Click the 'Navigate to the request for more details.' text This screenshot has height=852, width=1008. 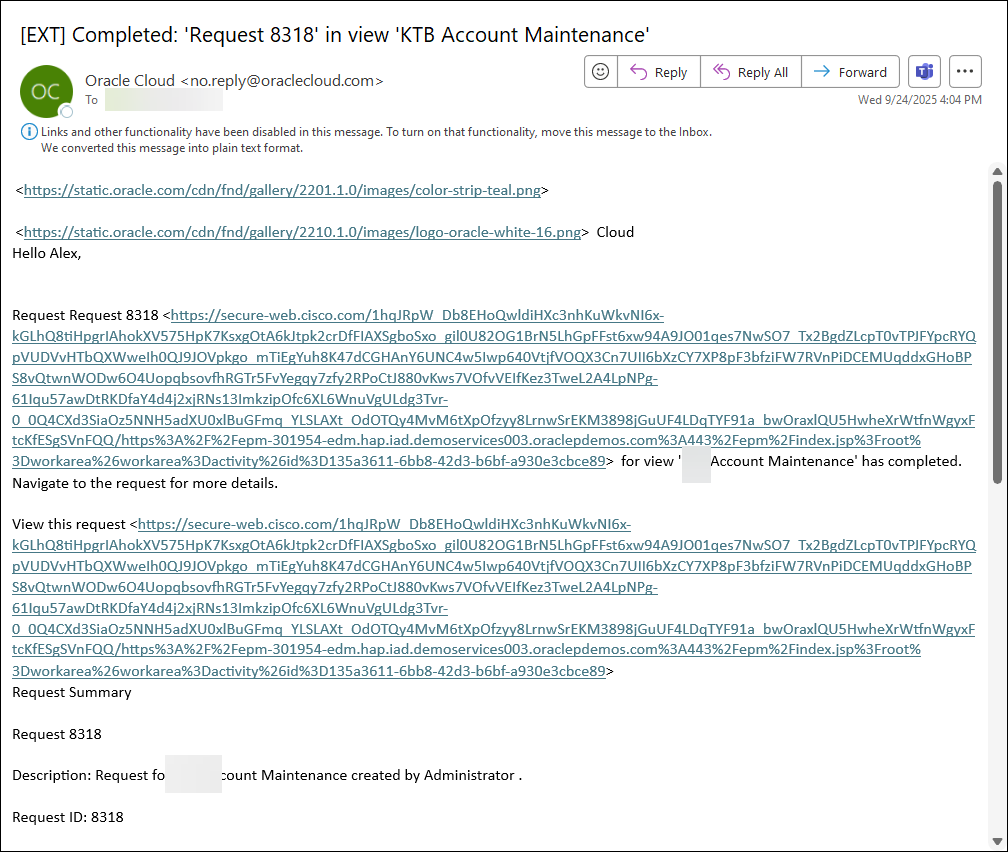click(145, 483)
